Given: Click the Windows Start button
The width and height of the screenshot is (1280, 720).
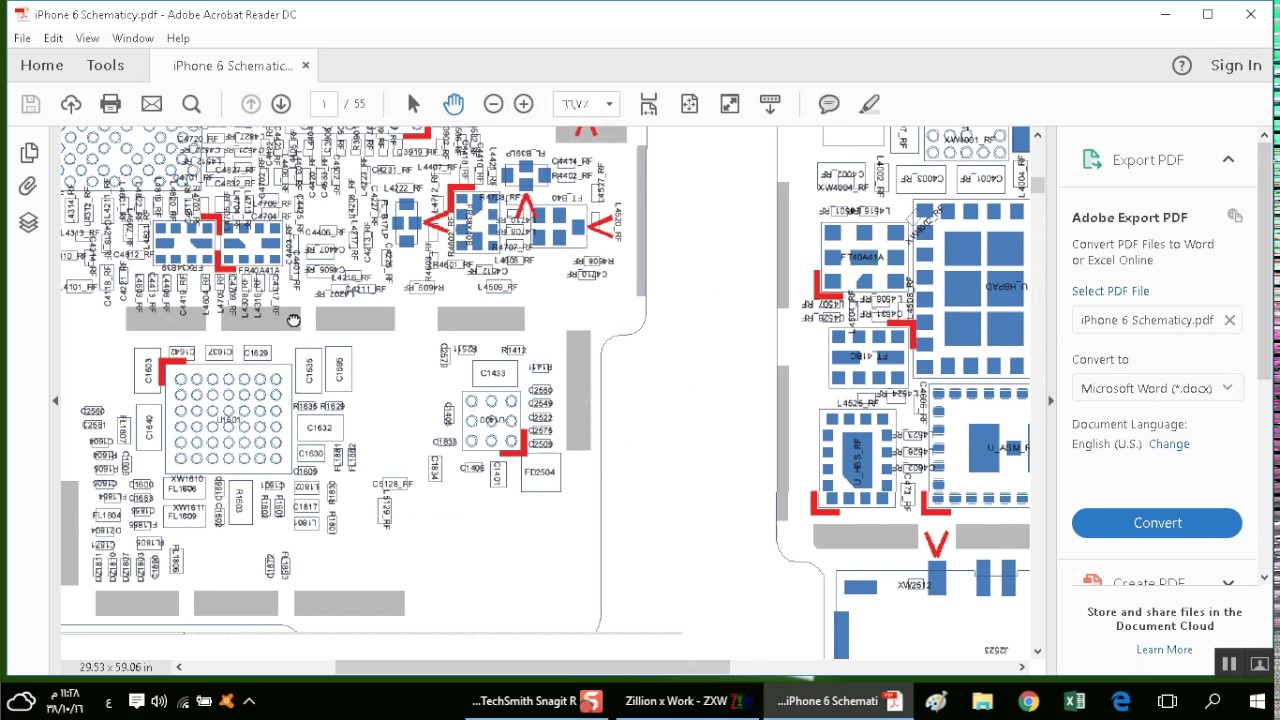Looking at the screenshot, I should click(1257, 701).
